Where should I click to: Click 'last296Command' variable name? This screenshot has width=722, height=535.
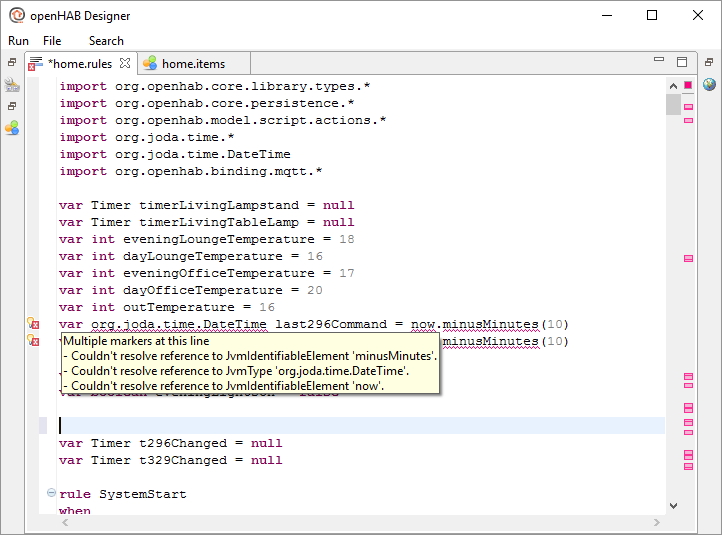[x=331, y=325]
